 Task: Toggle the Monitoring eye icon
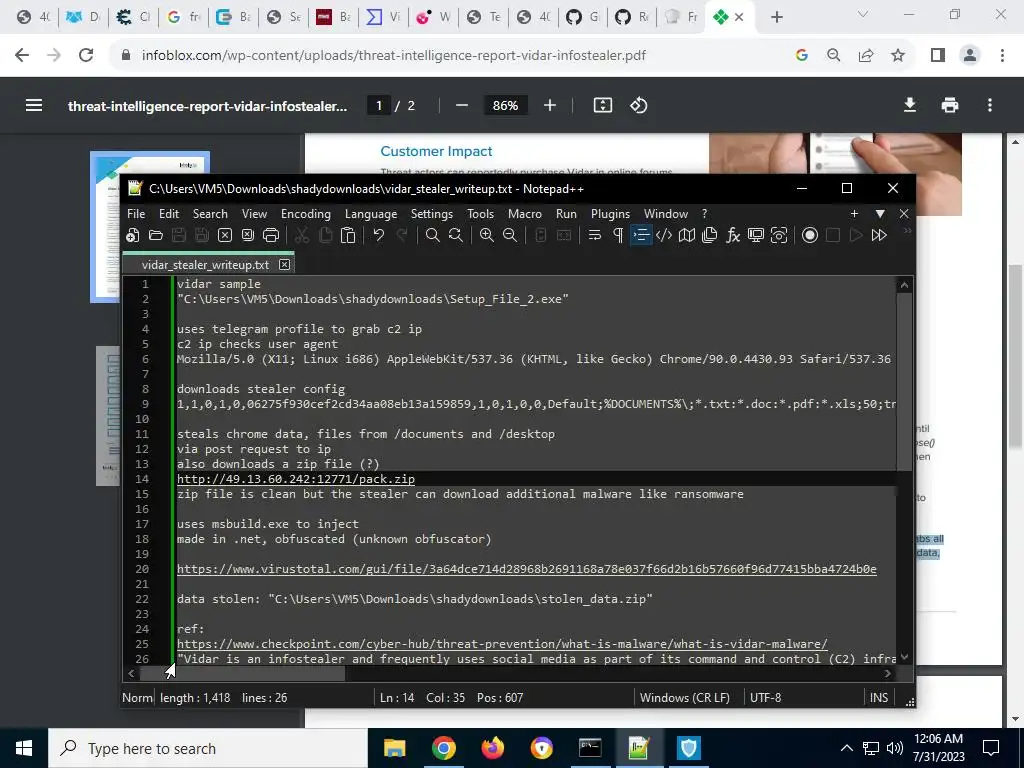point(779,235)
